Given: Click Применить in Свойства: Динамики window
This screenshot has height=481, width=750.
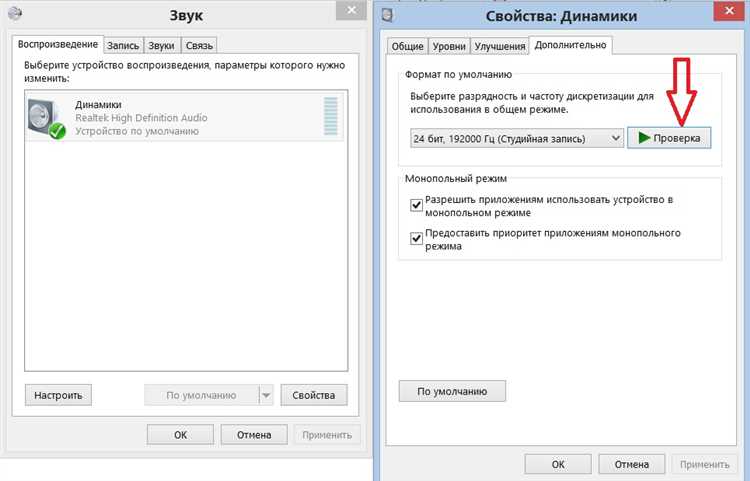Looking at the screenshot, I should [705, 464].
